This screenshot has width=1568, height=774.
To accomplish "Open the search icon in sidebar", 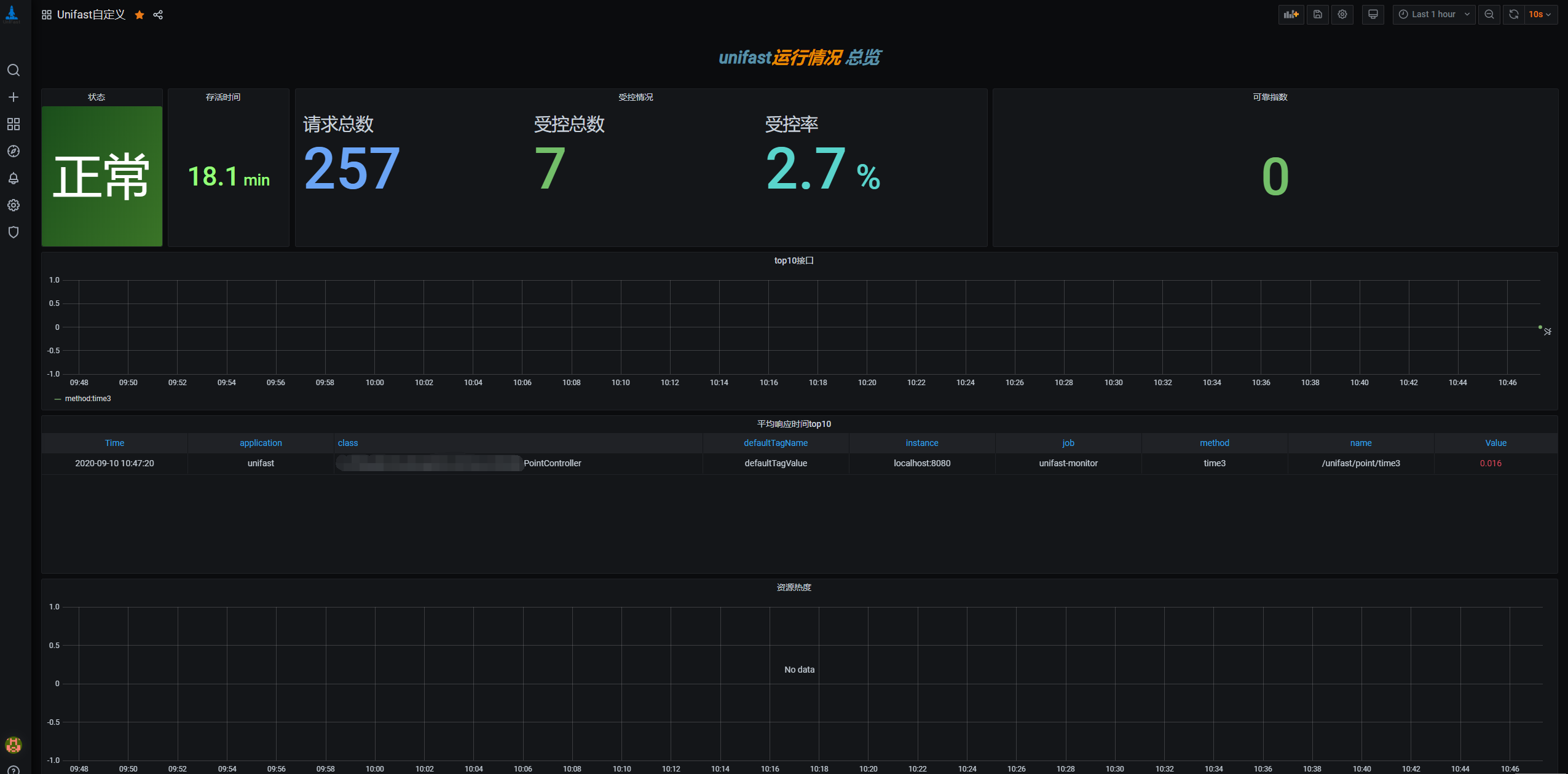I will 14,70.
